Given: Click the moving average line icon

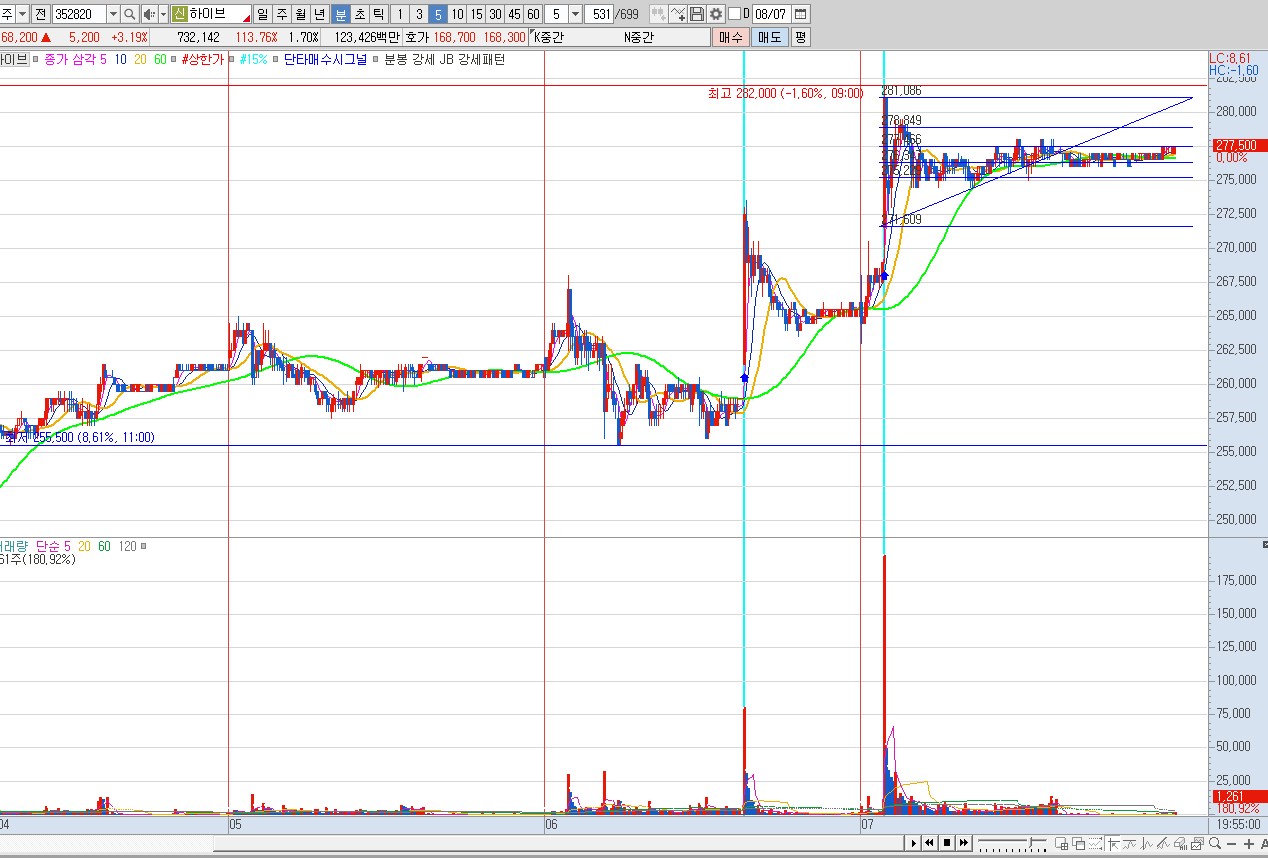Looking at the screenshot, I should [x=1130, y=843].
